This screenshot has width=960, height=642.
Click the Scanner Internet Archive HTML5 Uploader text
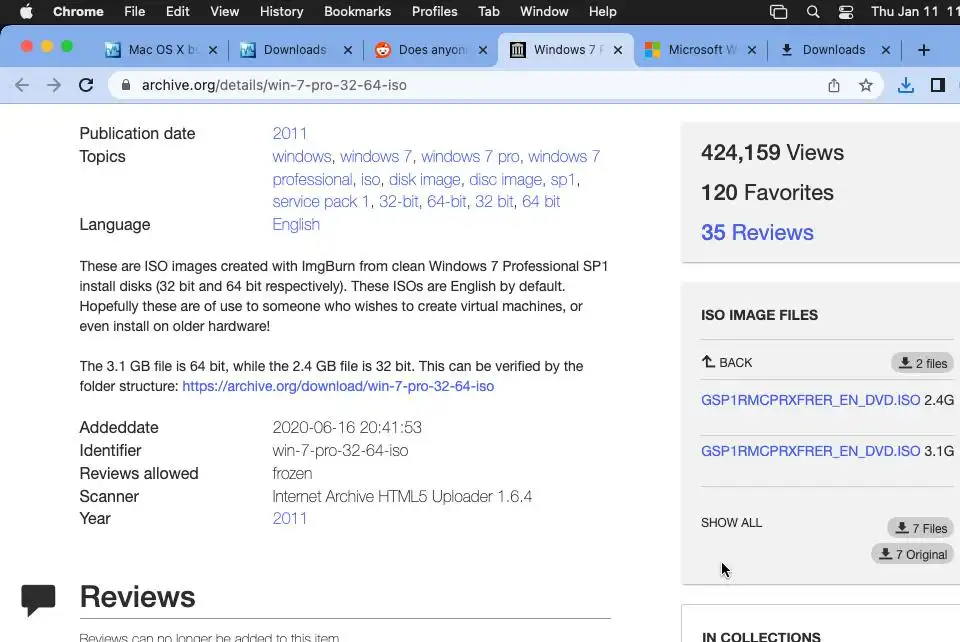point(402,496)
